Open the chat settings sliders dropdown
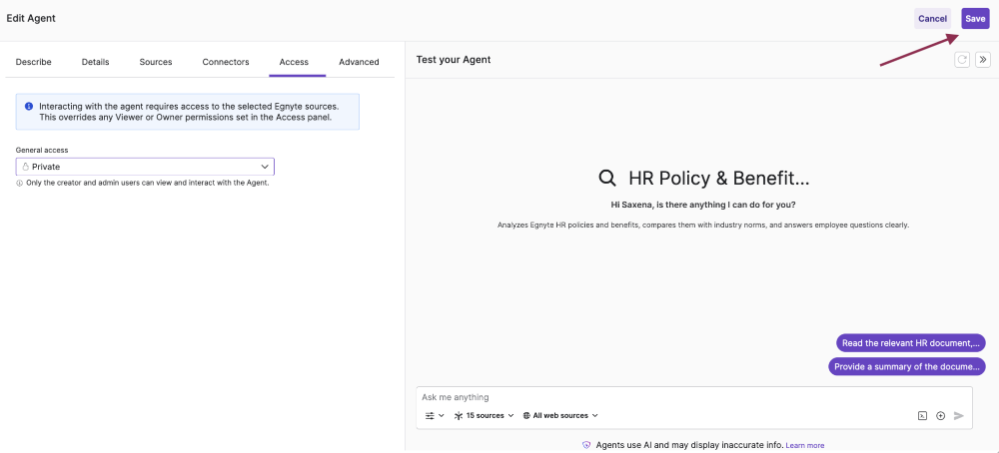This screenshot has height=453, width=999. tap(435, 415)
